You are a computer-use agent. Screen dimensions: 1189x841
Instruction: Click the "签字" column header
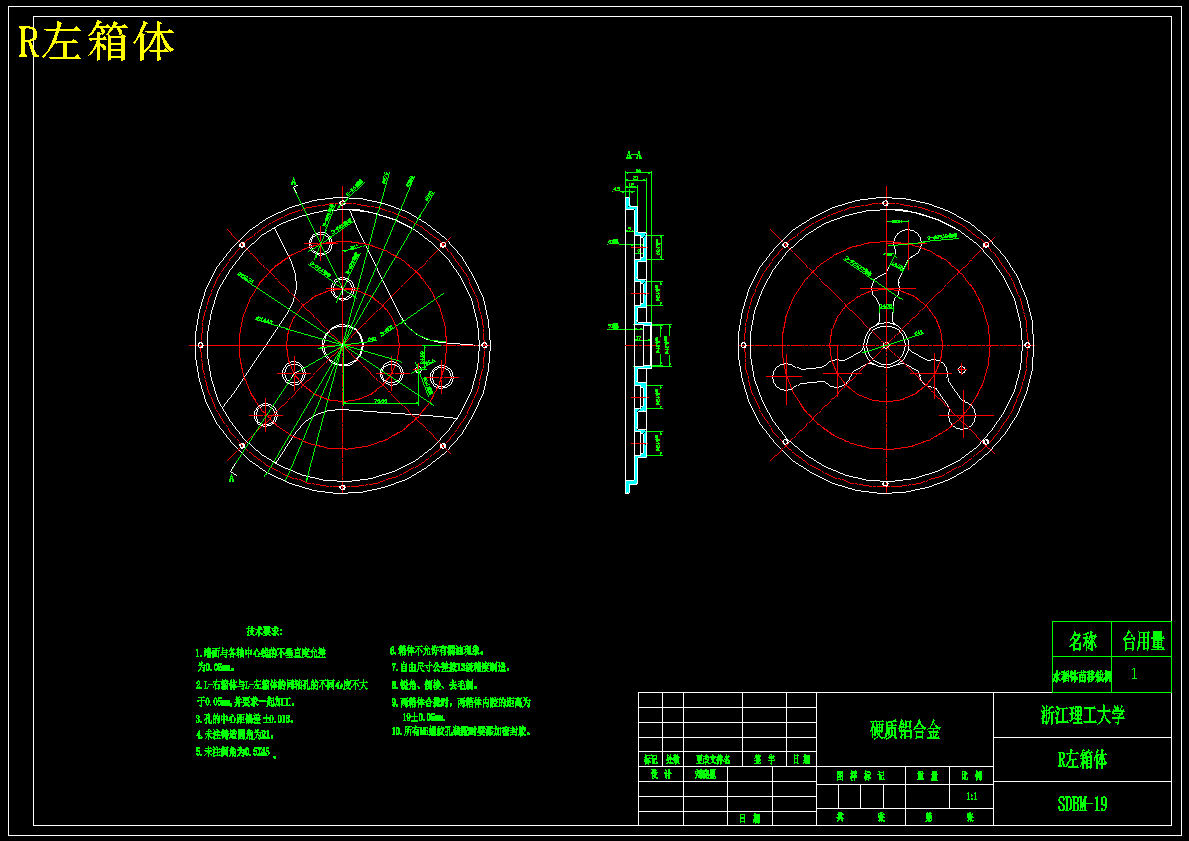[x=764, y=759]
